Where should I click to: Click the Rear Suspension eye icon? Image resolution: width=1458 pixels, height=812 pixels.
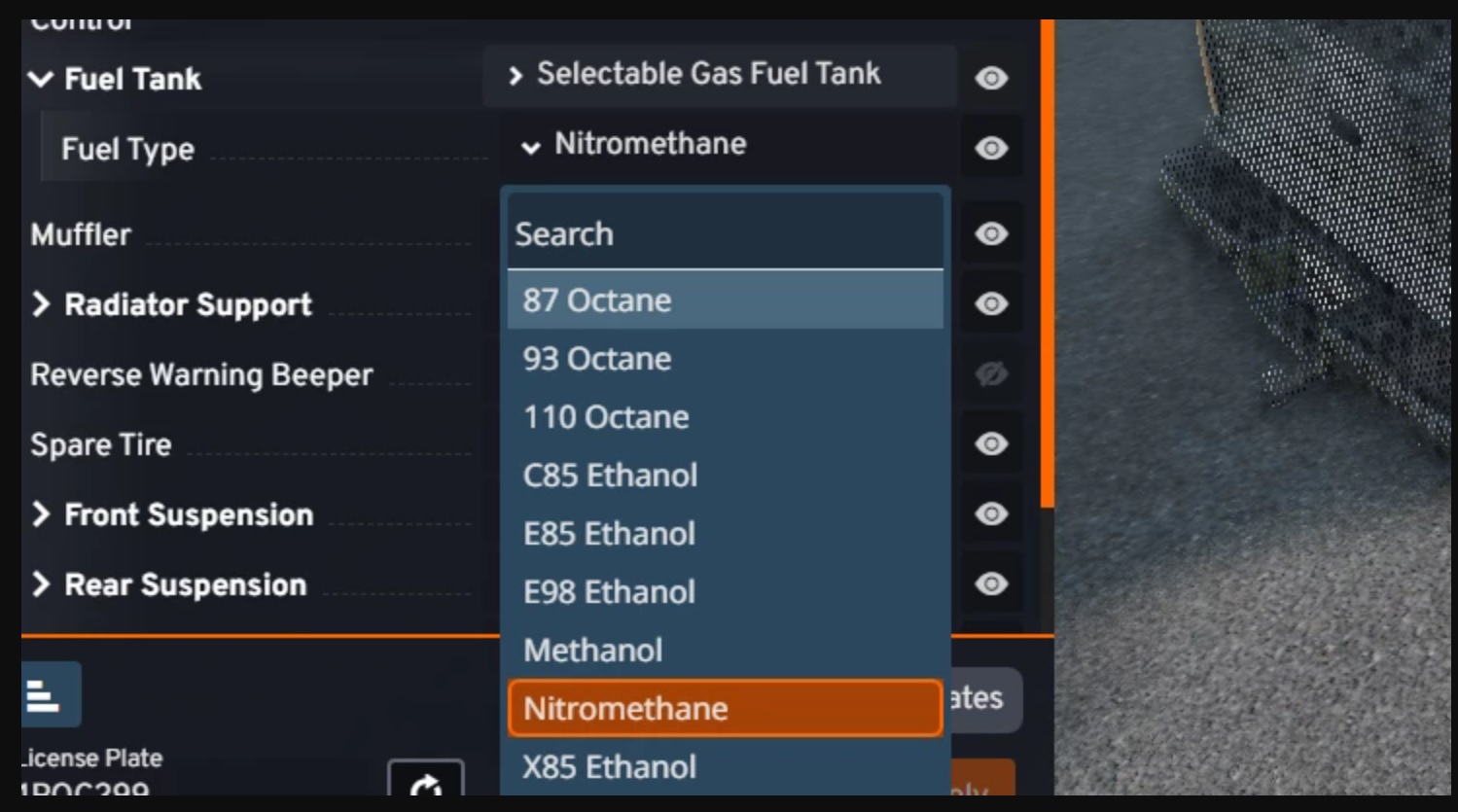point(991,583)
